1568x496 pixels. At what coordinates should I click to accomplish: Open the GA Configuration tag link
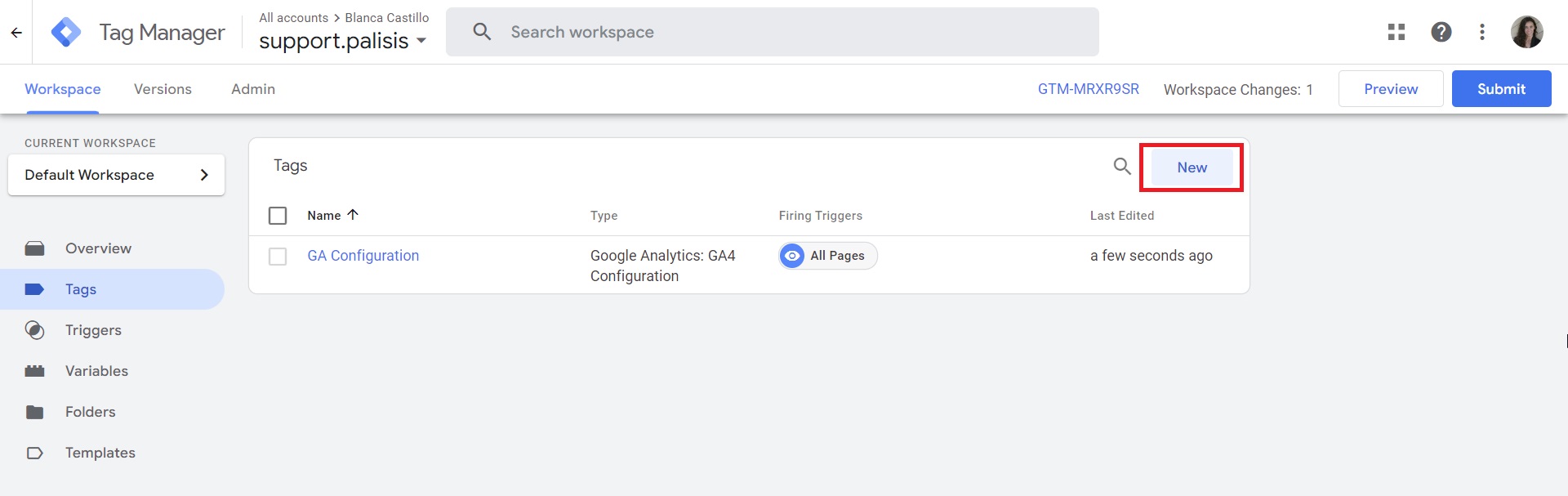pos(363,256)
